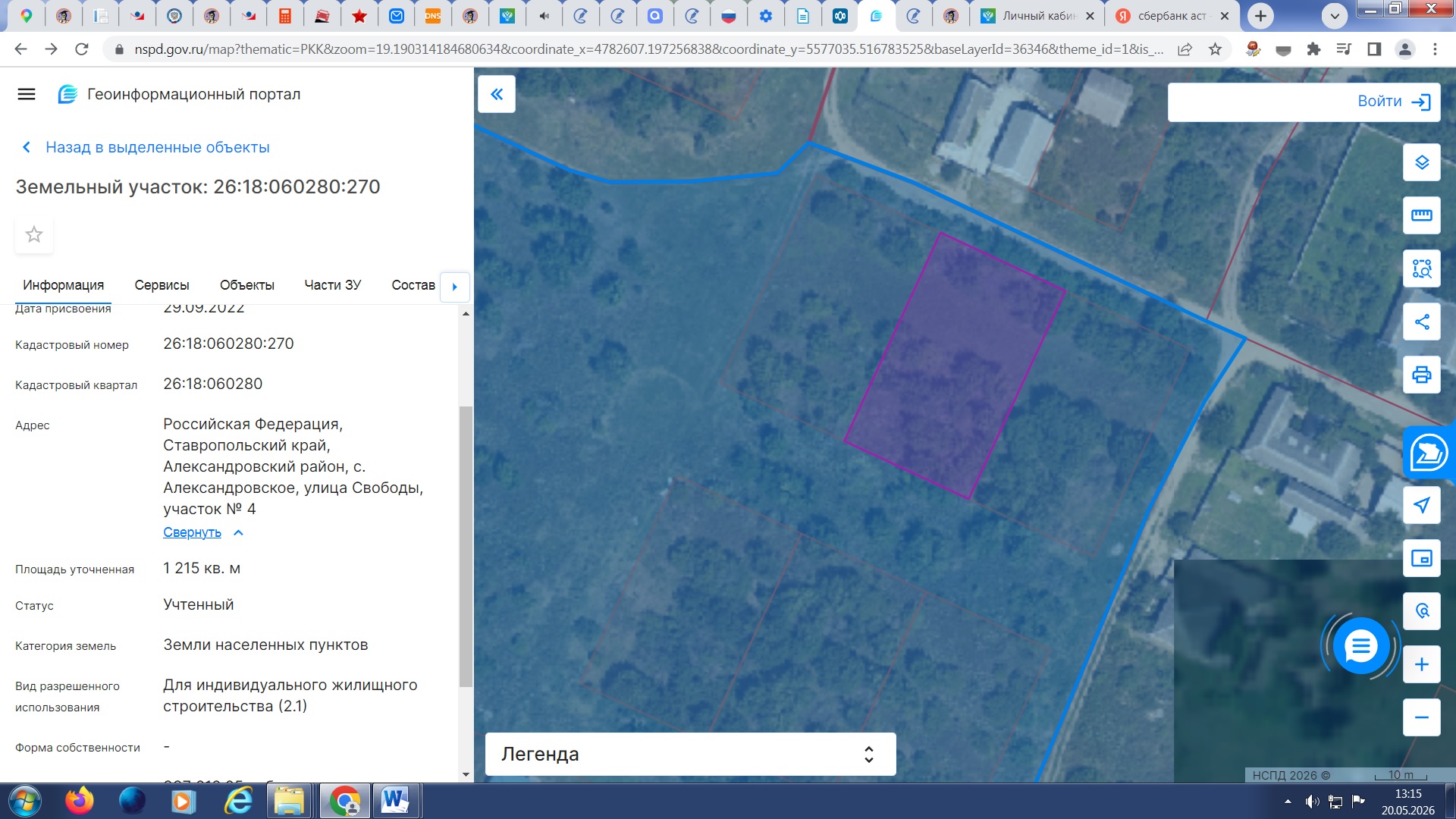Show more tabs with right arrow
This screenshot has height=819, width=1456.
point(455,287)
